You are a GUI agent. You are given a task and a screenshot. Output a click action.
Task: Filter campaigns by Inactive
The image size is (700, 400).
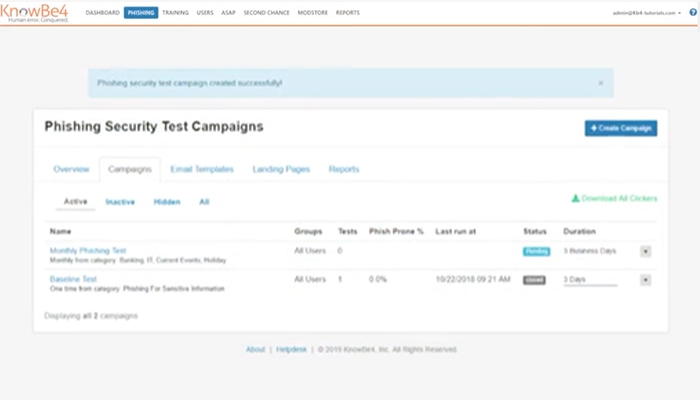tap(120, 202)
